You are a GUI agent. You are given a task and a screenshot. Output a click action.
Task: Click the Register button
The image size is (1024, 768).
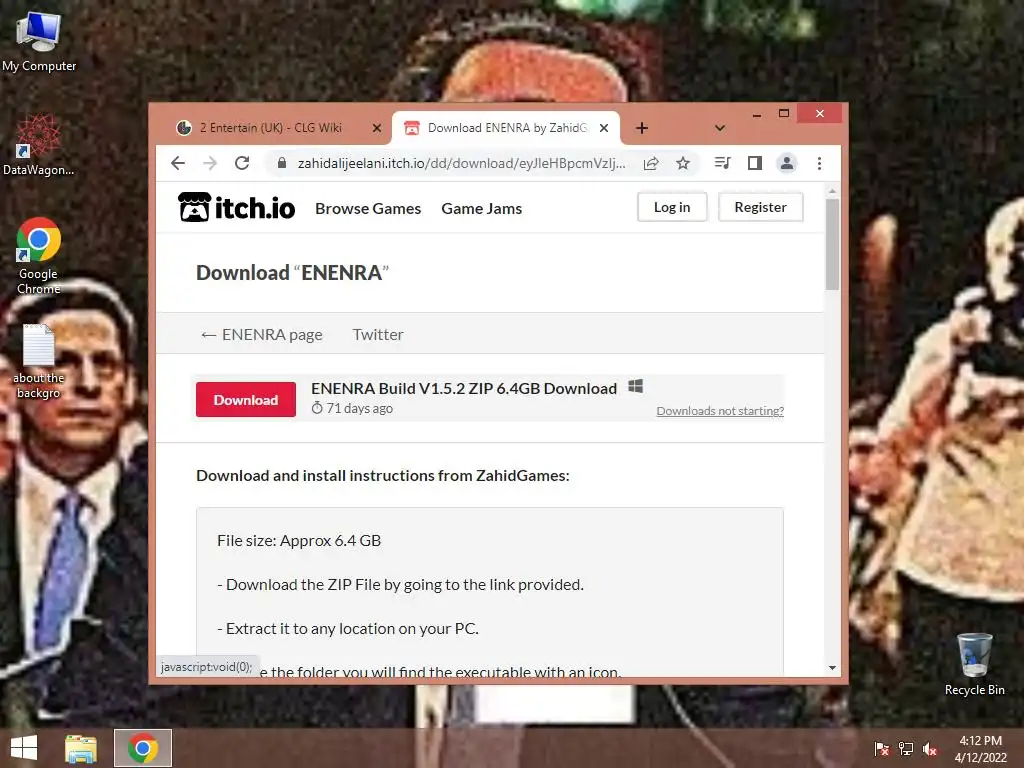click(x=760, y=207)
